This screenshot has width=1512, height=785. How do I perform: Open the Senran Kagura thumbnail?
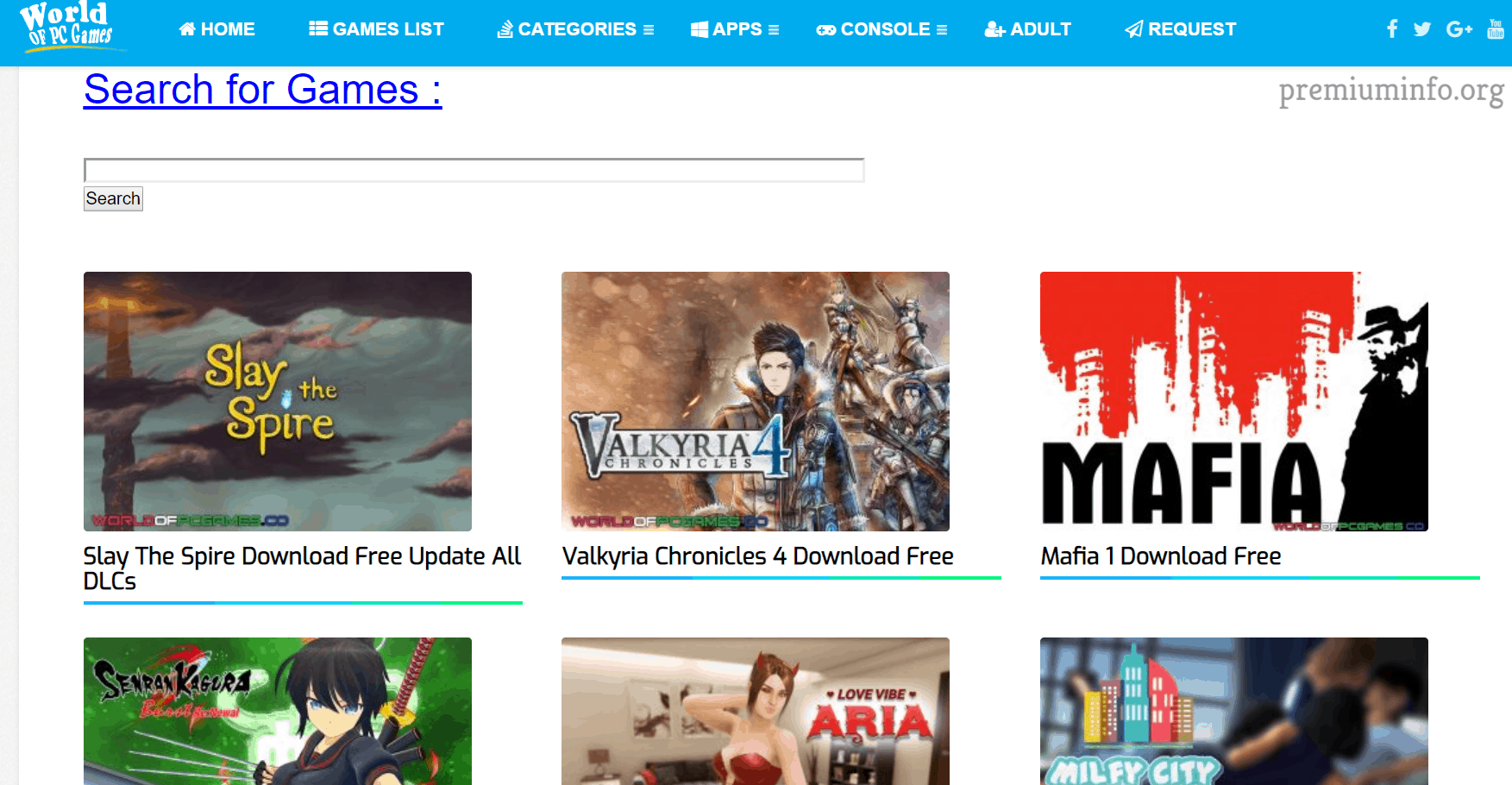[x=278, y=711]
